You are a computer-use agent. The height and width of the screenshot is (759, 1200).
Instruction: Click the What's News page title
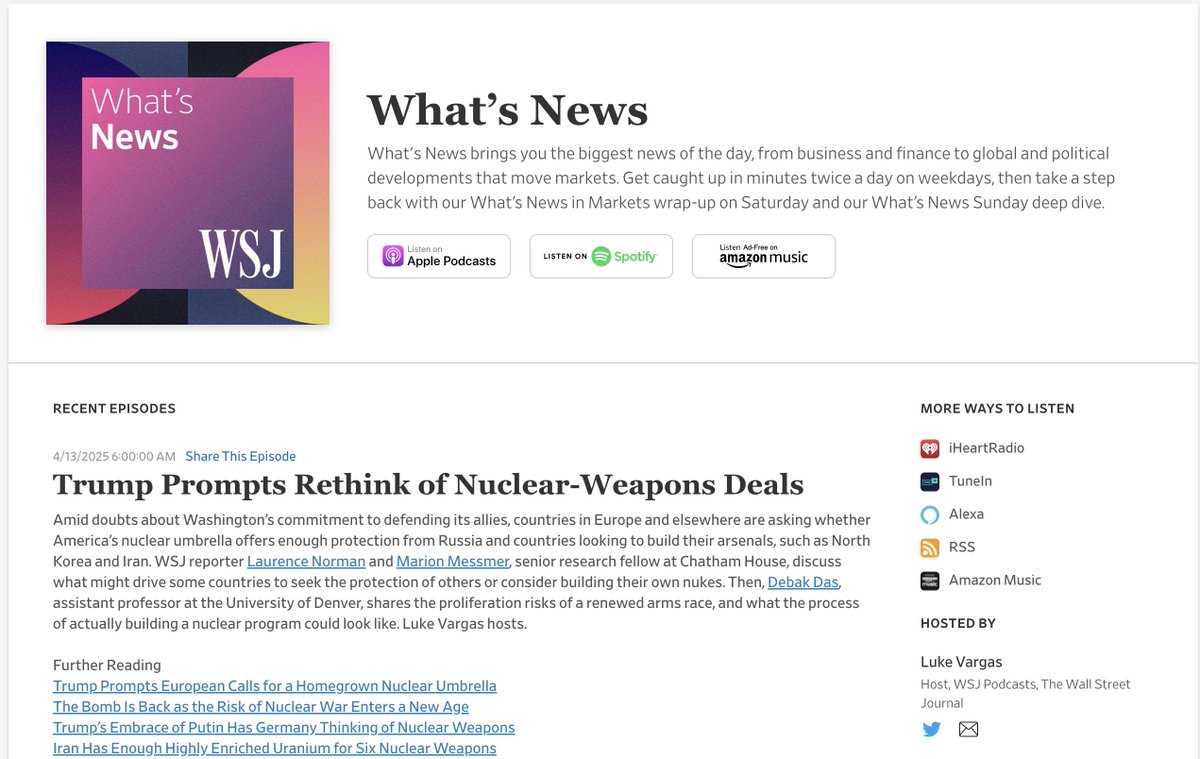coord(507,110)
